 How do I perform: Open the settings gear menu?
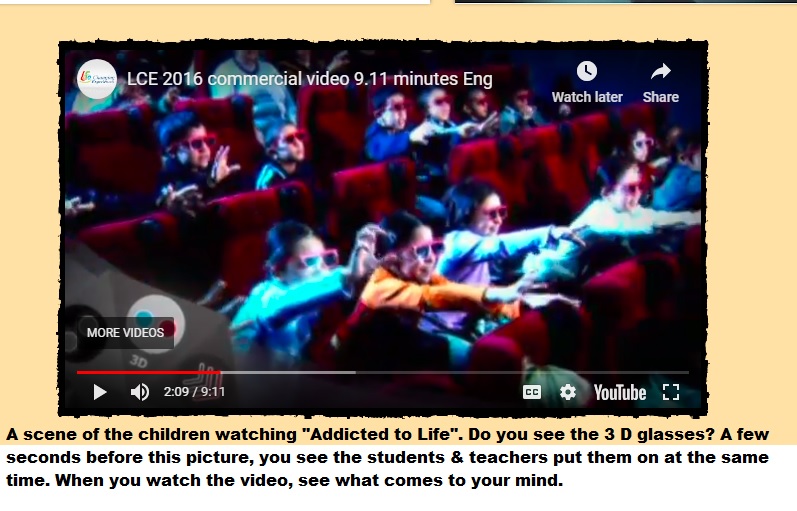(568, 392)
